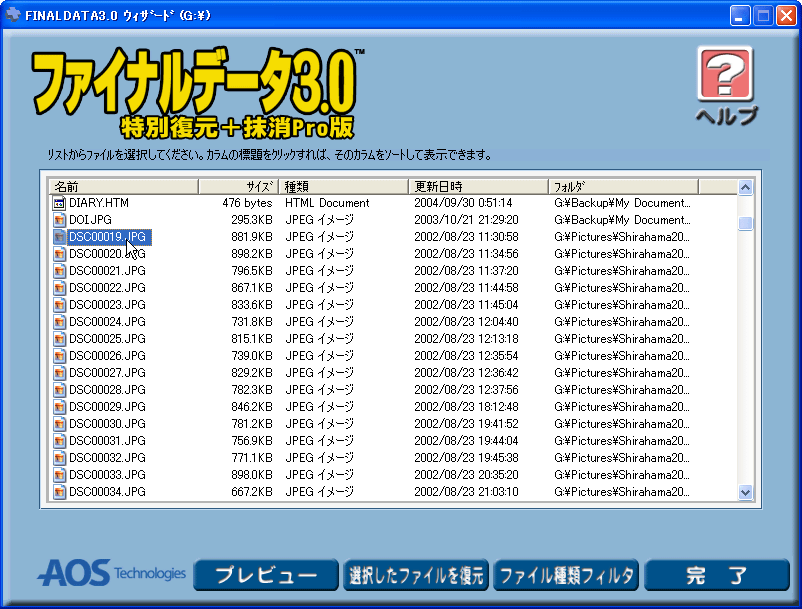Click date 2002/08/23 21:03:10
Image resolution: width=802 pixels, height=609 pixels.
pos(466,492)
